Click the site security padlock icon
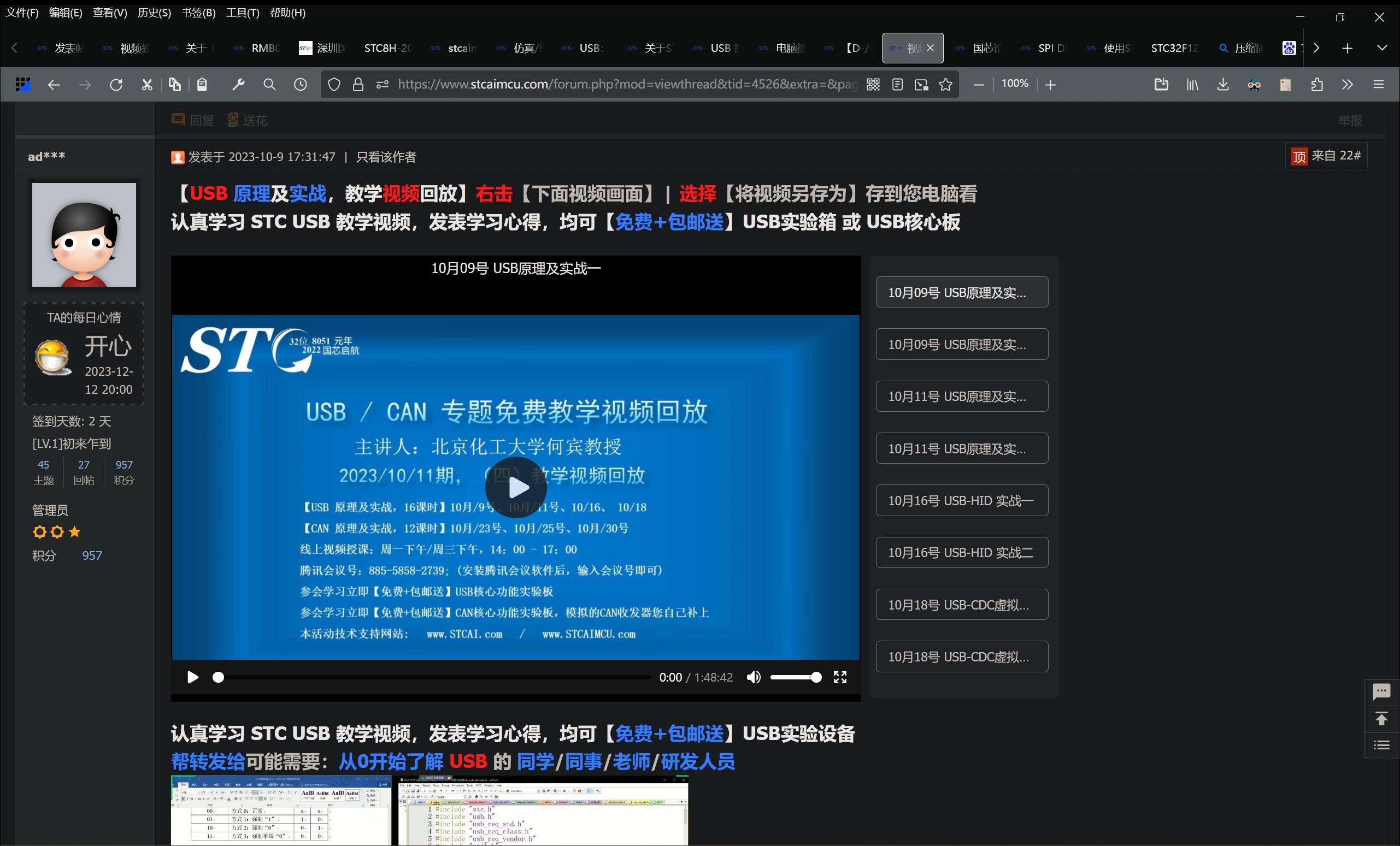 pyautogui.click(x=358, y=85)
